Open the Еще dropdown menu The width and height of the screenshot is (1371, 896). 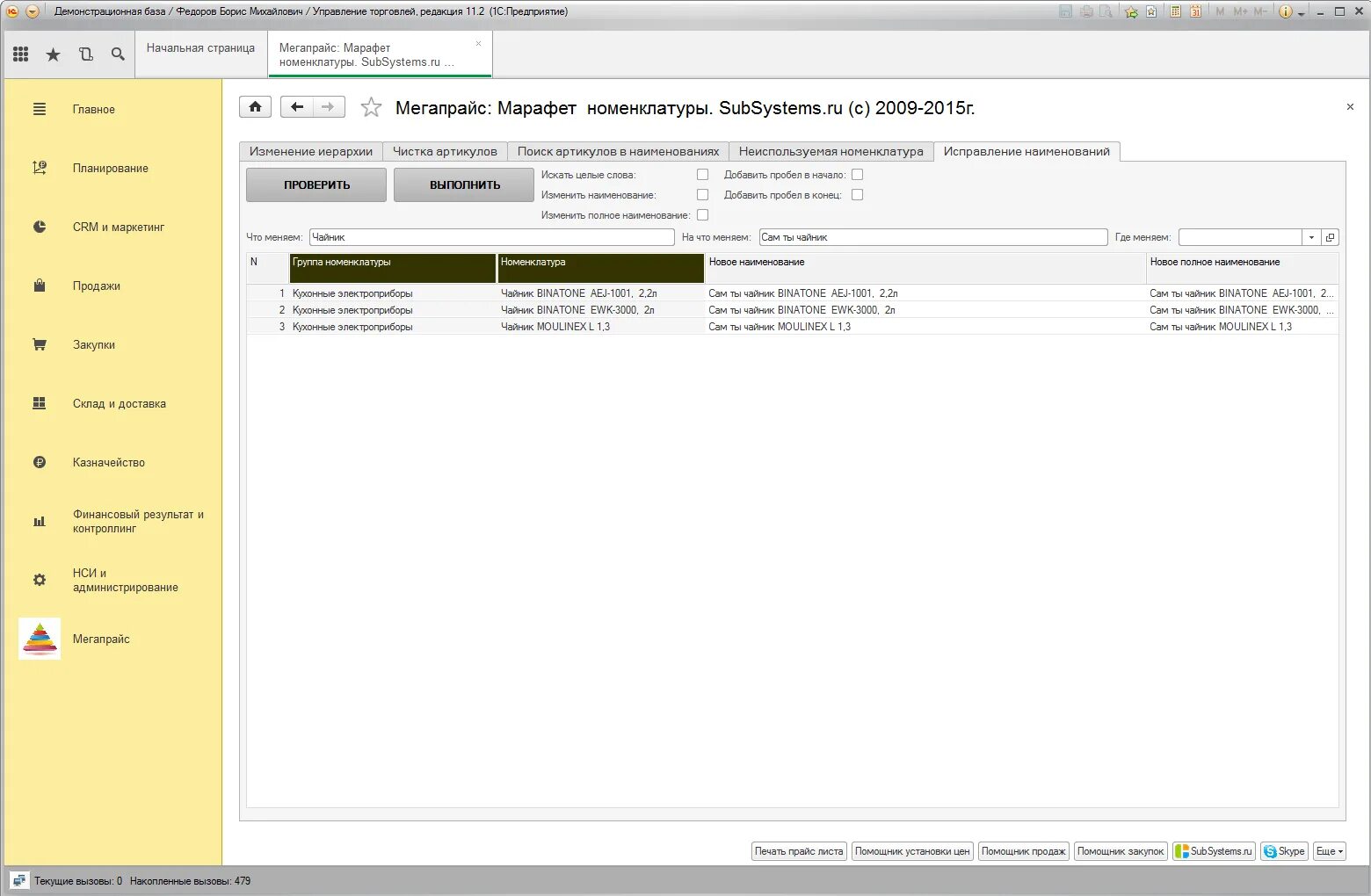(x=1329, y=851)
